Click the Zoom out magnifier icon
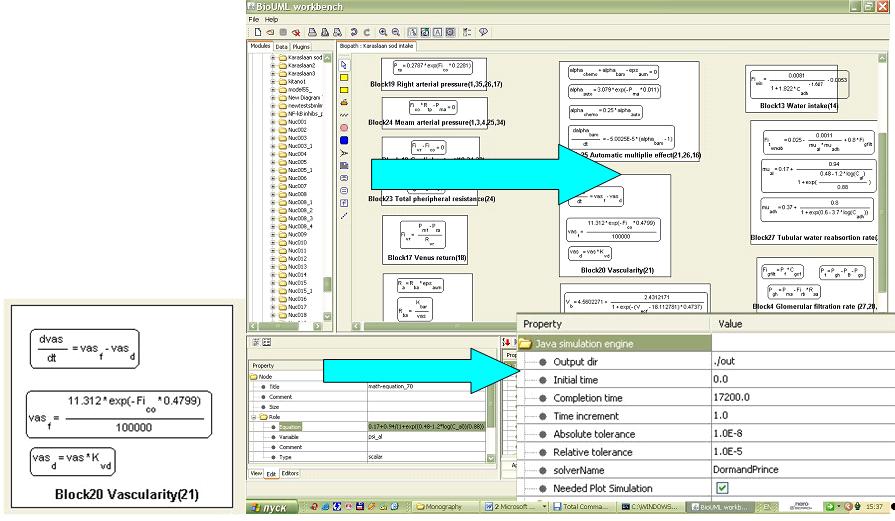895x521 pixels. coord(395,32)
